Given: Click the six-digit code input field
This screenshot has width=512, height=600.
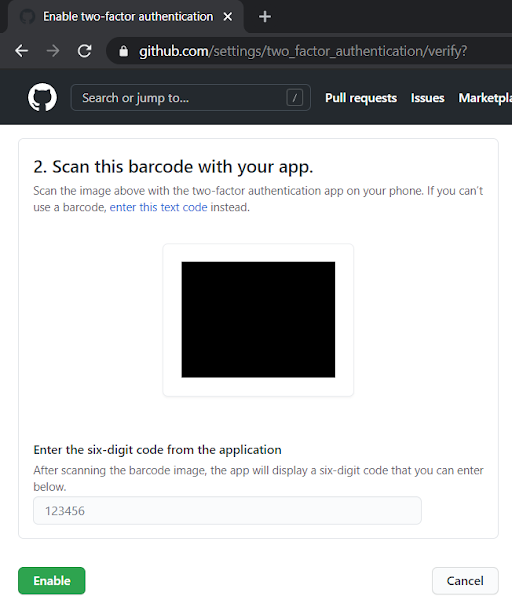Looking at the screenshot, I should click(x=227, y=510).
